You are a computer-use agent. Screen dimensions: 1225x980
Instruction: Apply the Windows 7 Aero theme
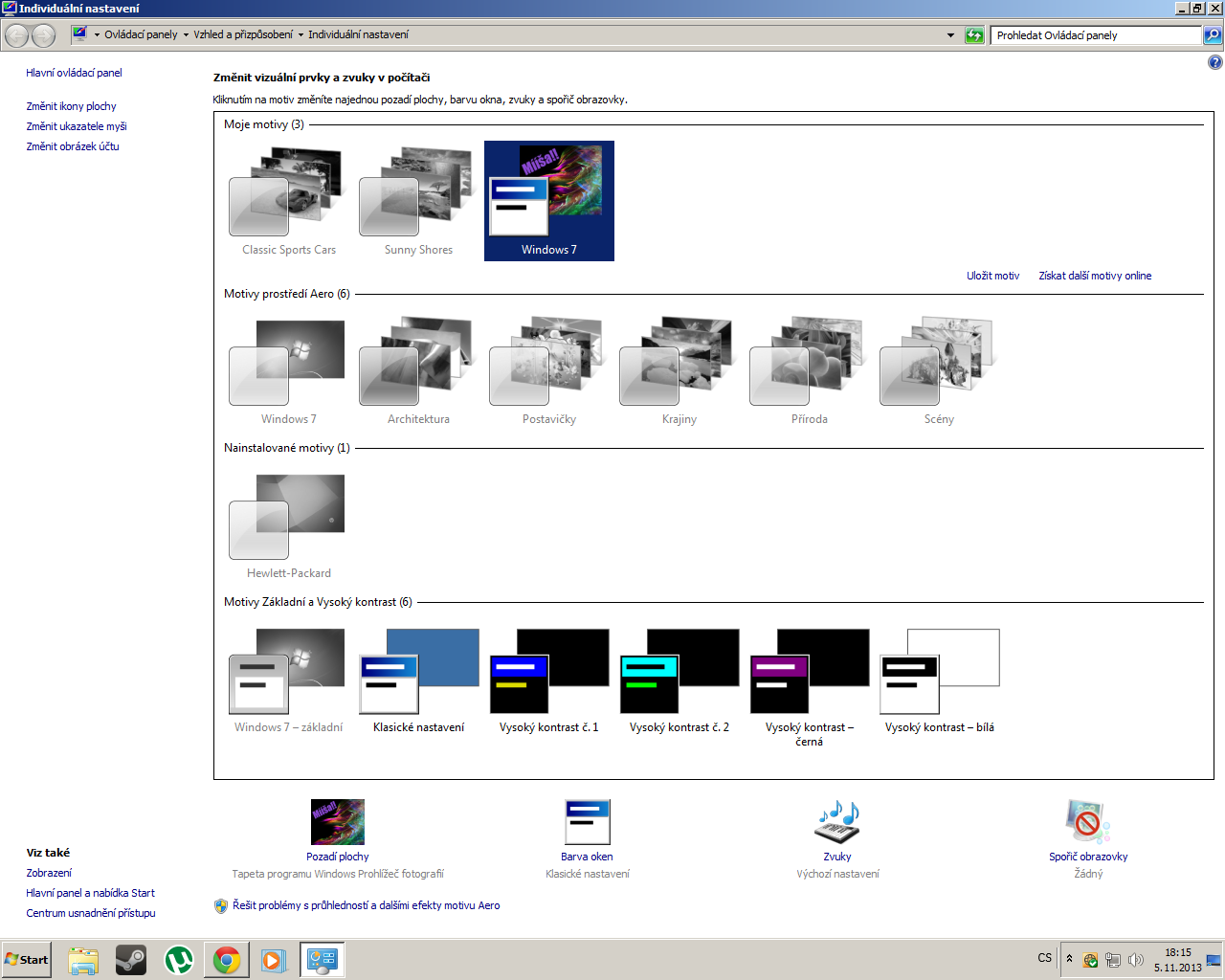(288, 371)
